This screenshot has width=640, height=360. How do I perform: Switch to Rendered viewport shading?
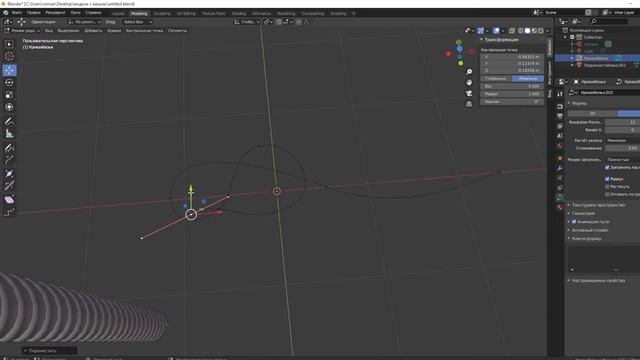tap(541, 31)
